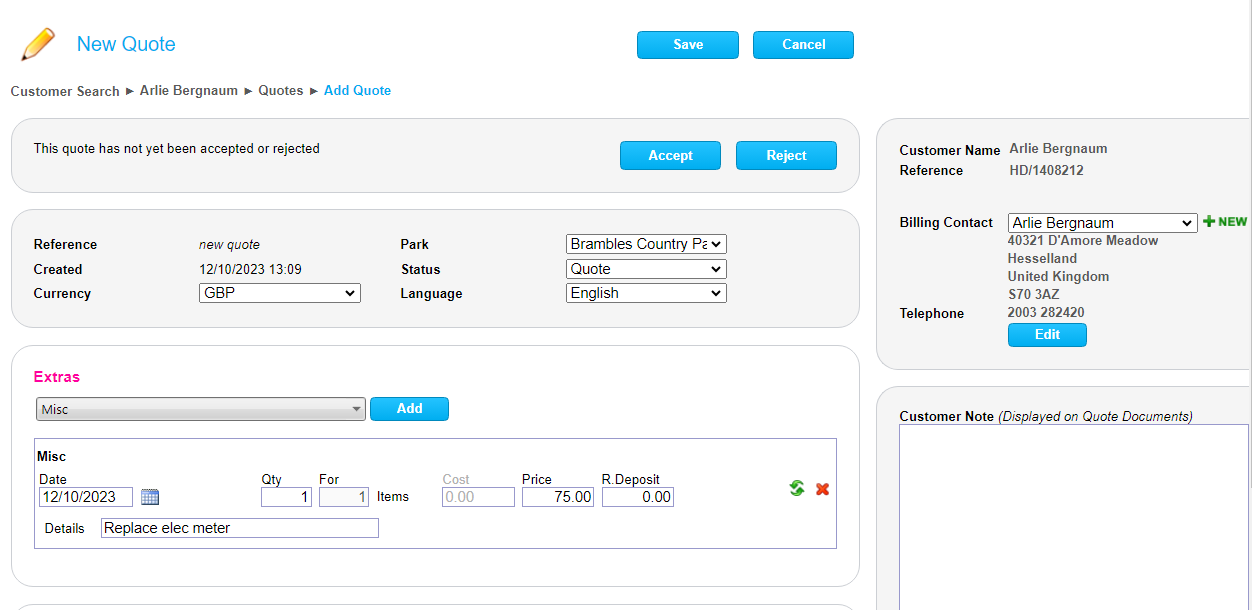This screenshot has height=610, width=1252.
Task: Open the Park dropdown
Action: tap(646, 244)
